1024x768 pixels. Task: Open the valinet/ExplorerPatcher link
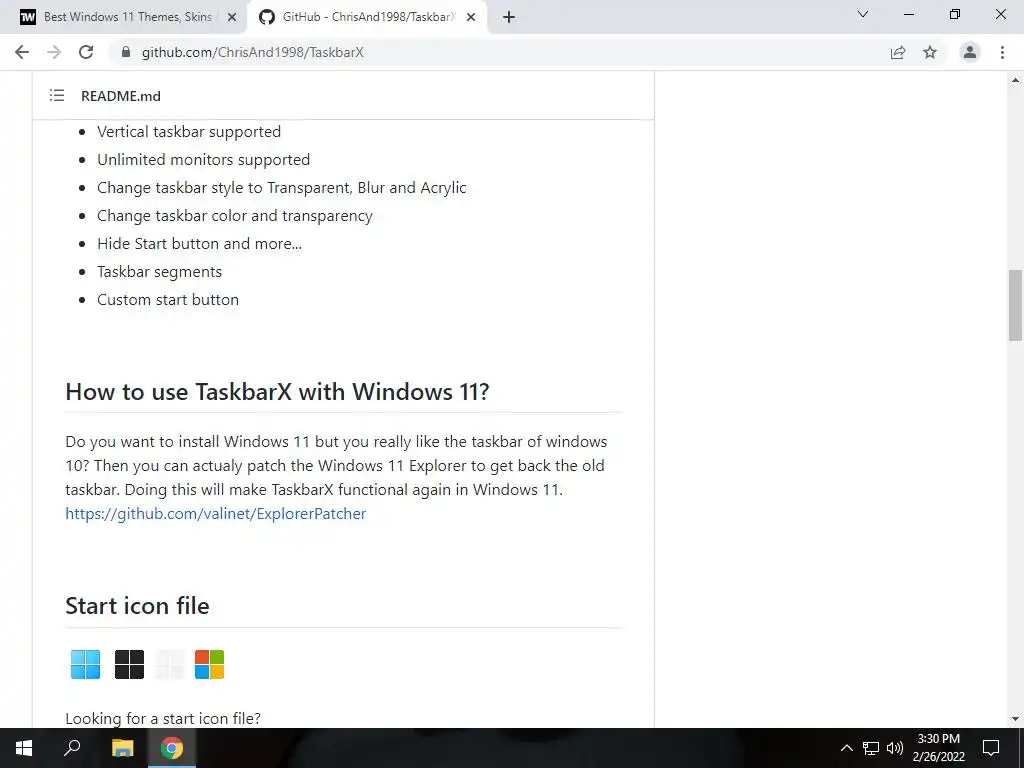[x=216, y=513]
